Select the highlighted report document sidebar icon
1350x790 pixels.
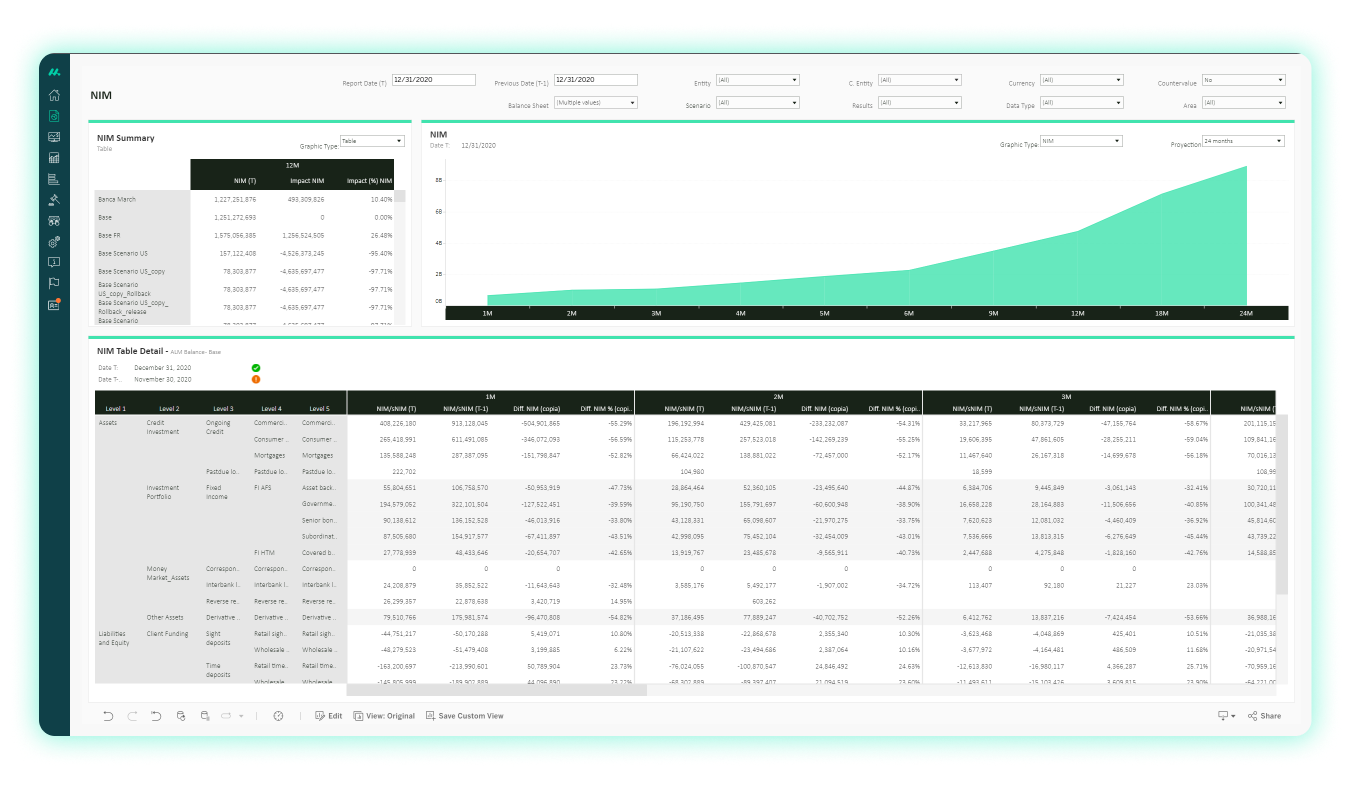pyautogui.click(x=54, y=116)
